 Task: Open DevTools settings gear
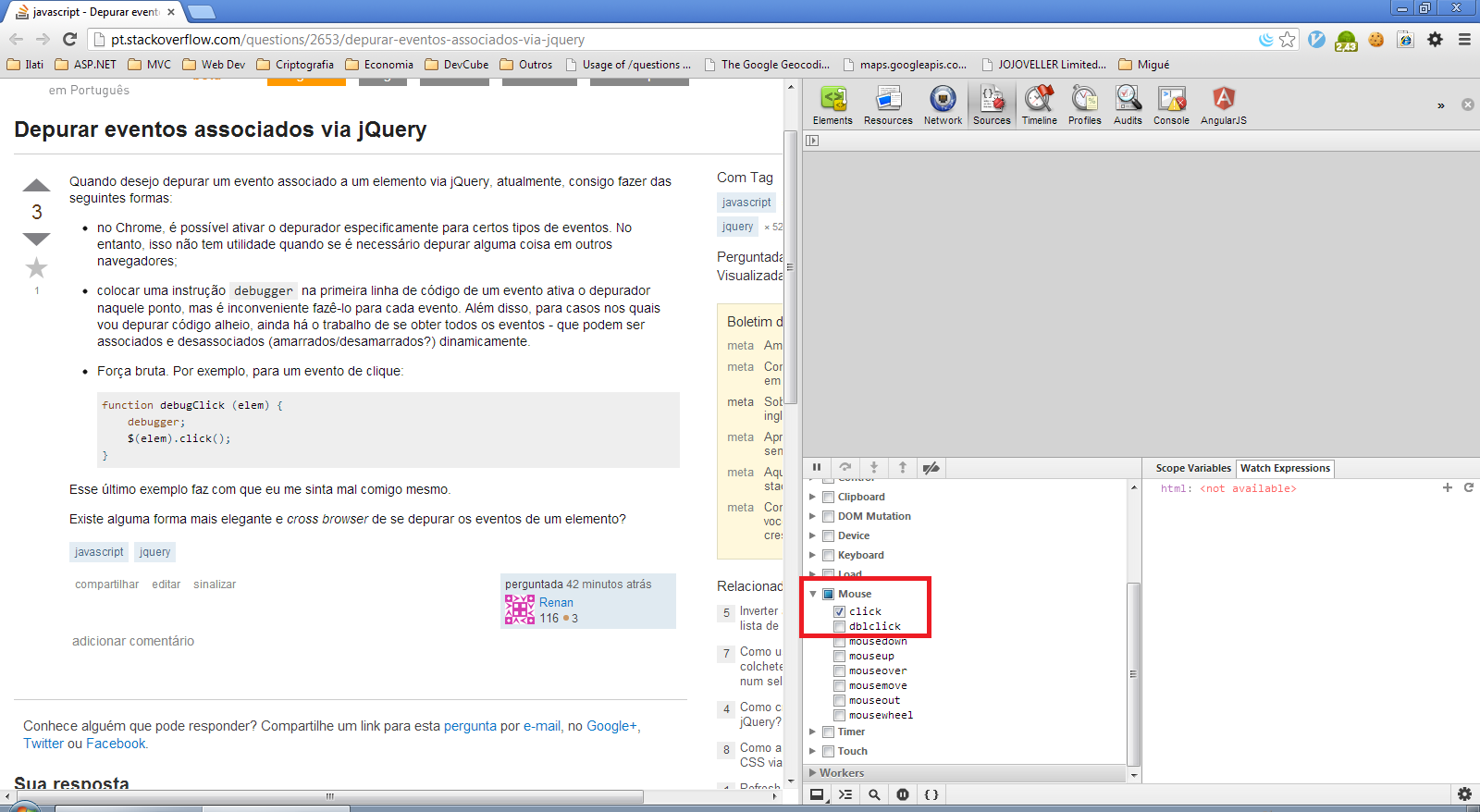click(x=1464, y=794)
